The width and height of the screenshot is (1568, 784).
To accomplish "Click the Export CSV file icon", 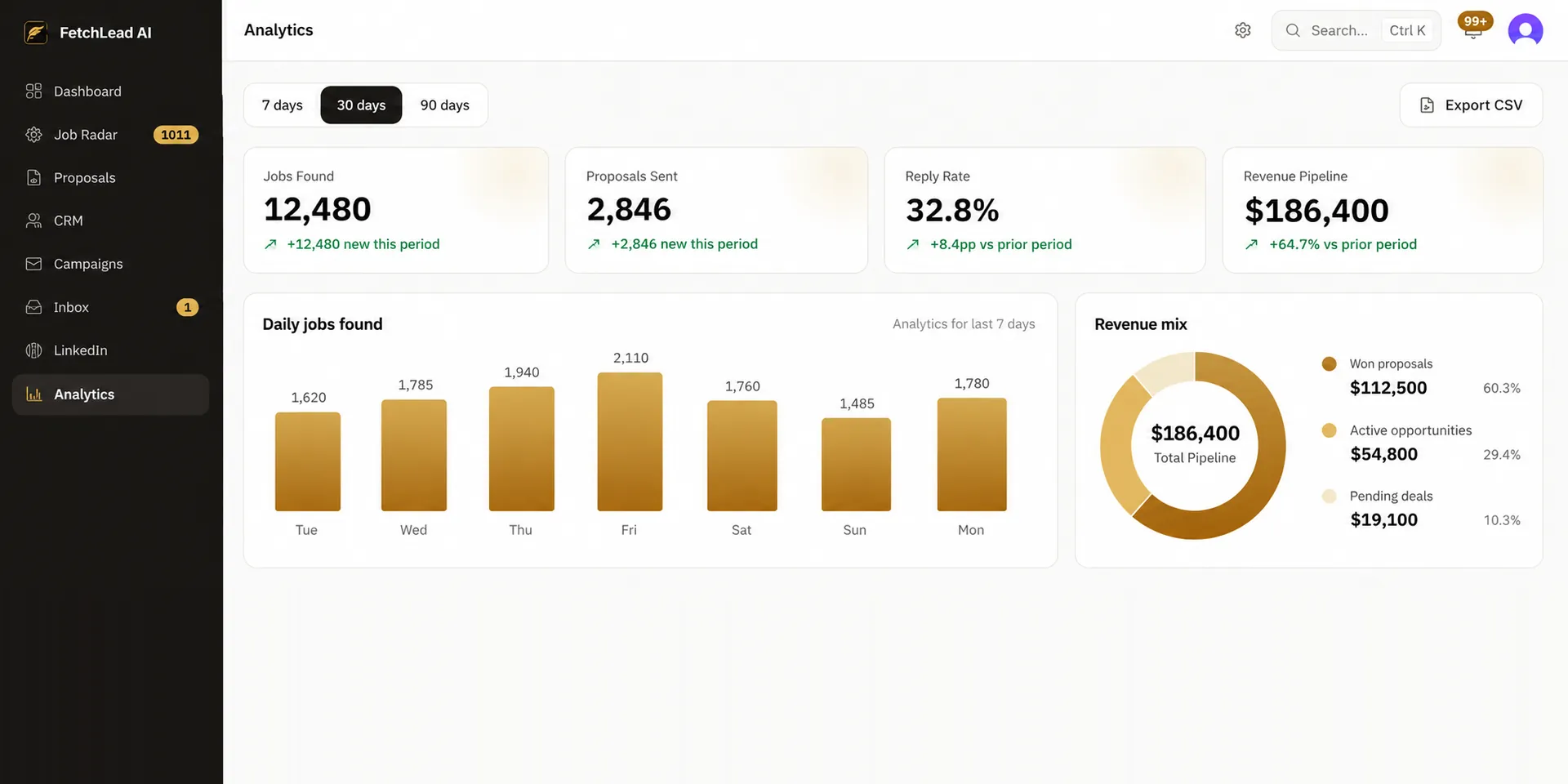I will 1427,105.
